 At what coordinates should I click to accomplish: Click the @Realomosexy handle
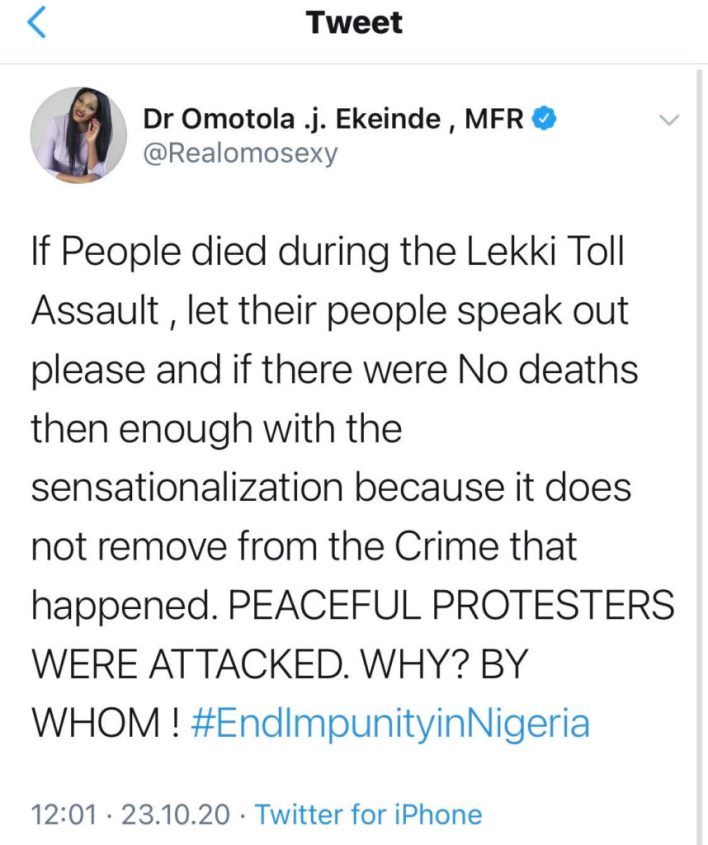click(x=241, y=153)
